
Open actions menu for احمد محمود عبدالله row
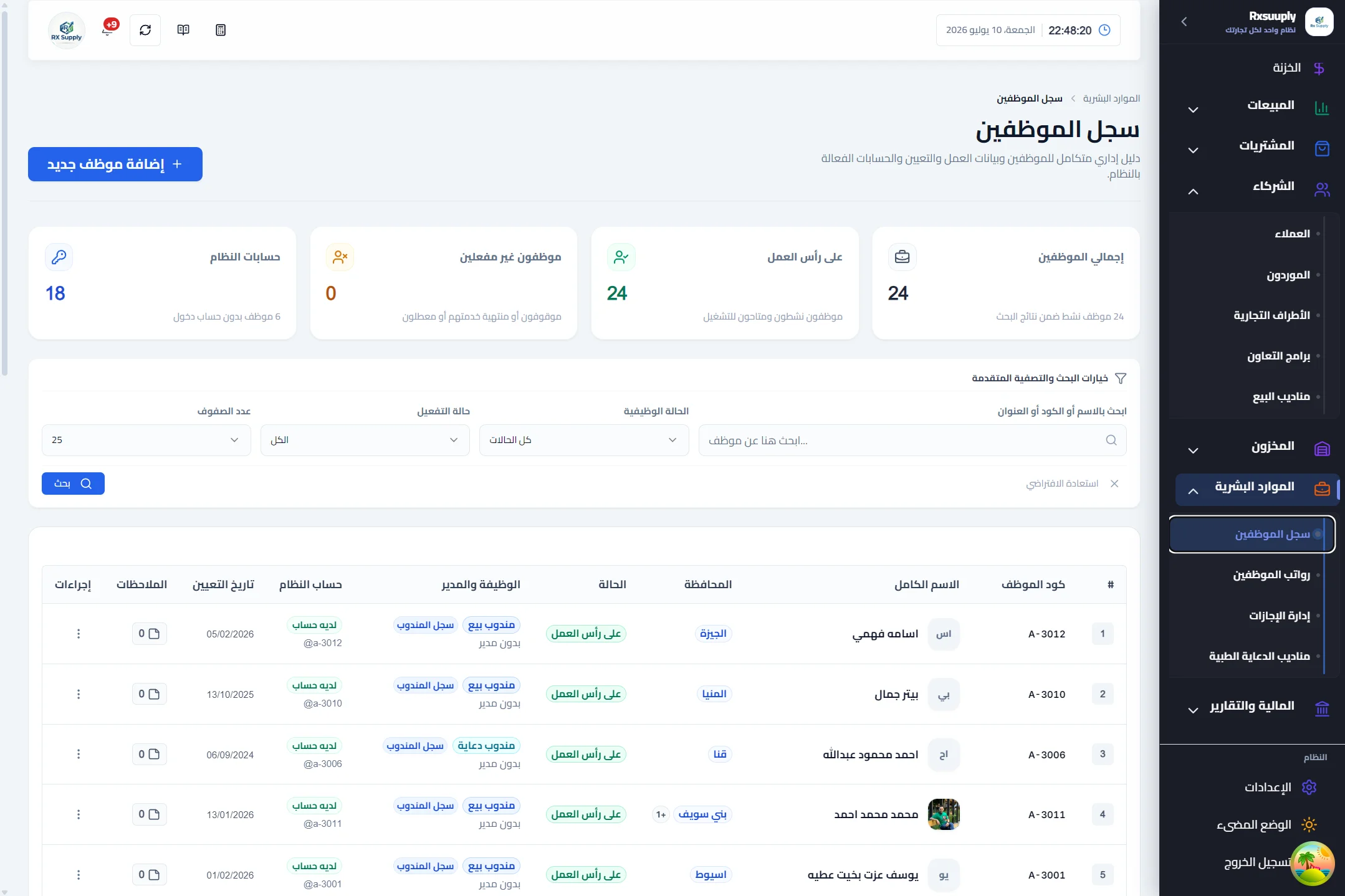(x=79, y=754)
